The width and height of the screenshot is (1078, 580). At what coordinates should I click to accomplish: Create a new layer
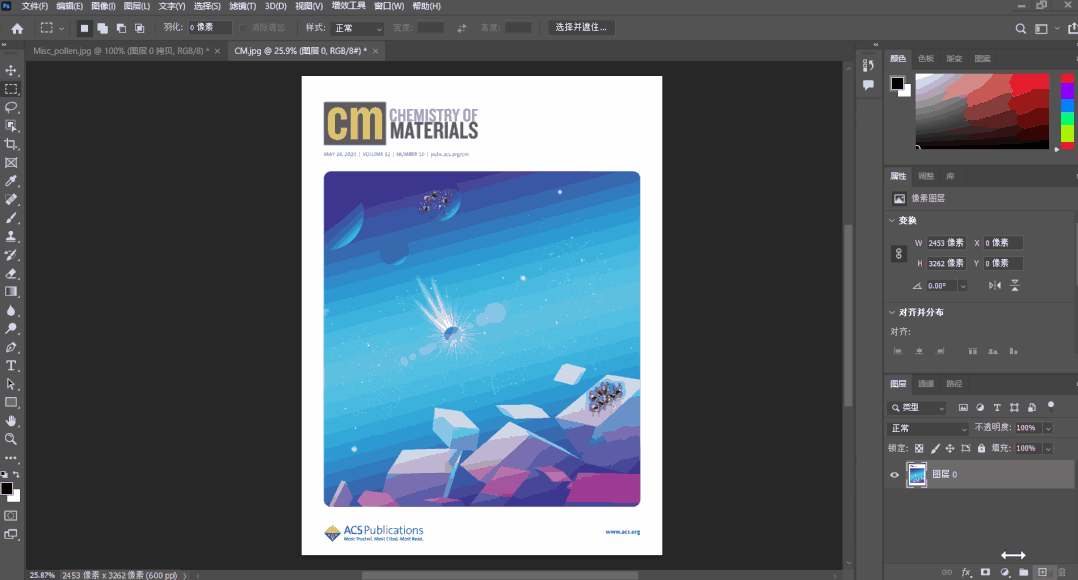click(1042, 572)
